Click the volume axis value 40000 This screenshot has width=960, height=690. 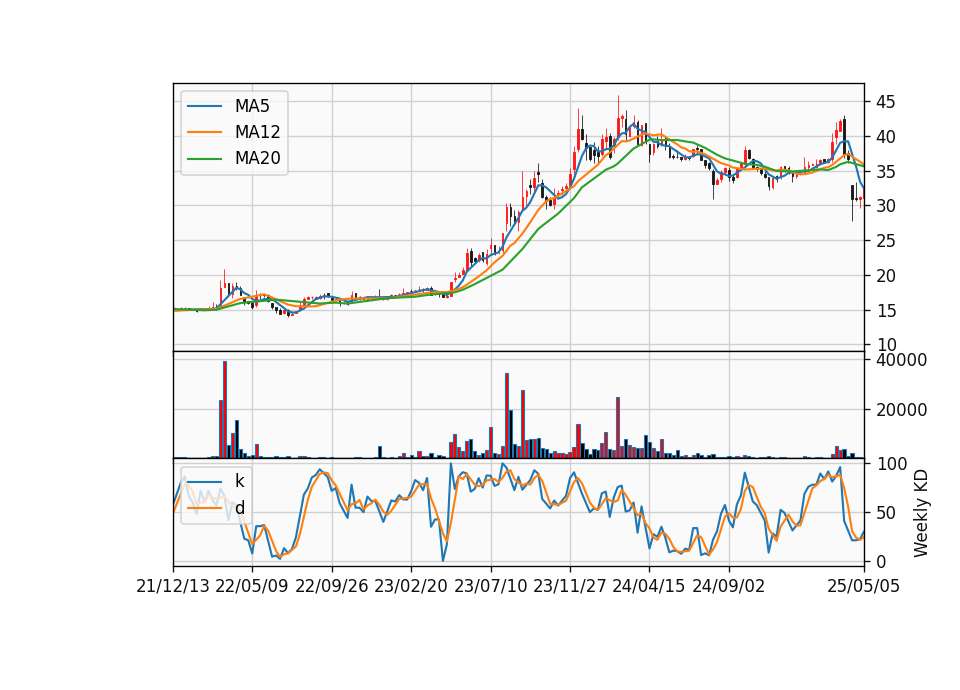coord(901,360)
